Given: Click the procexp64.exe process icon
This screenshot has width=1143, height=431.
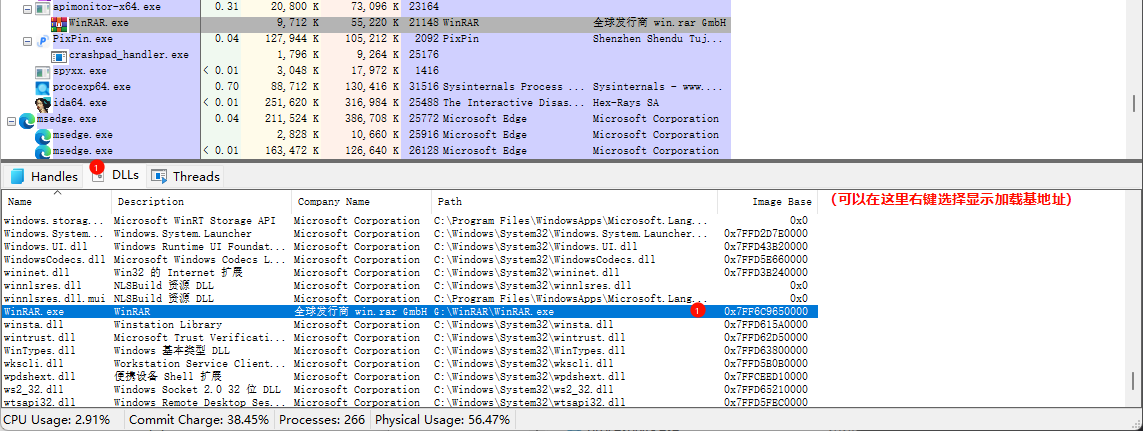Looking at the screenshot, I should (x=43, y=88).
